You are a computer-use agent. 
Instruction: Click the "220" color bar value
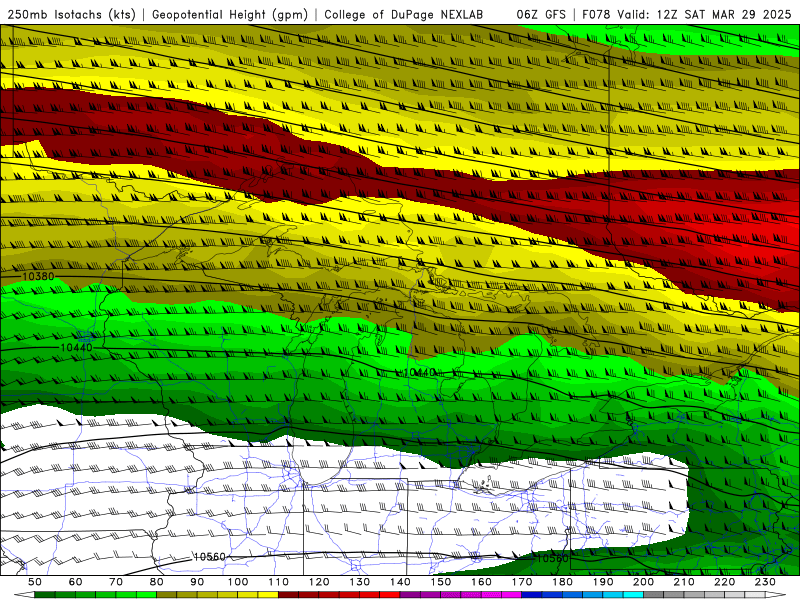coord(725,582)
